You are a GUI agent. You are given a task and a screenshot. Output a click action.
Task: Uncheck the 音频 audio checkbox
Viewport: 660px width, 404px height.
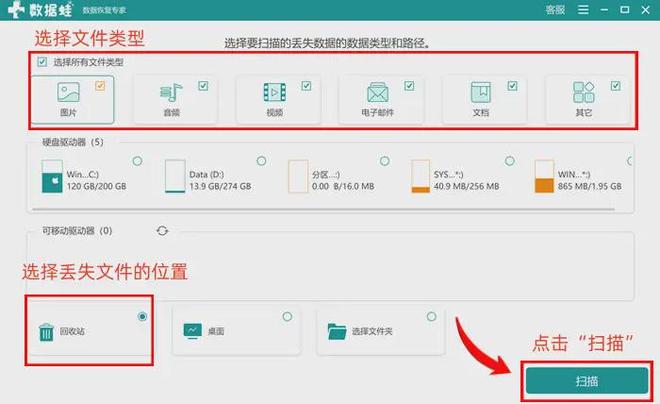pyautogui.click(x=203, y=86)
